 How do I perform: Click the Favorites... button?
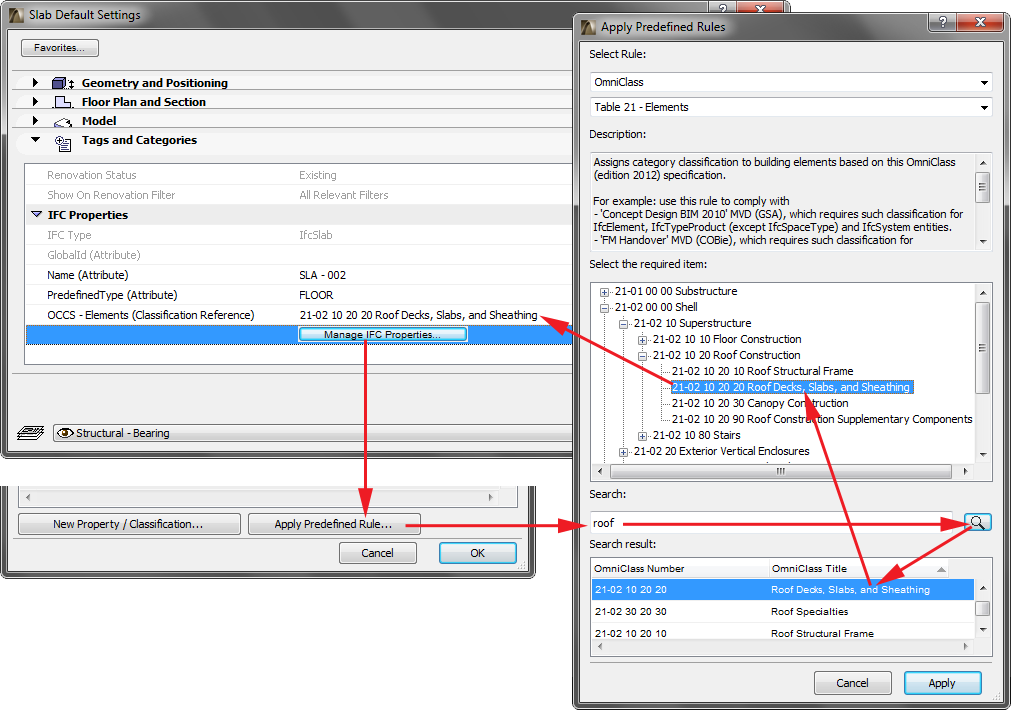60,48
